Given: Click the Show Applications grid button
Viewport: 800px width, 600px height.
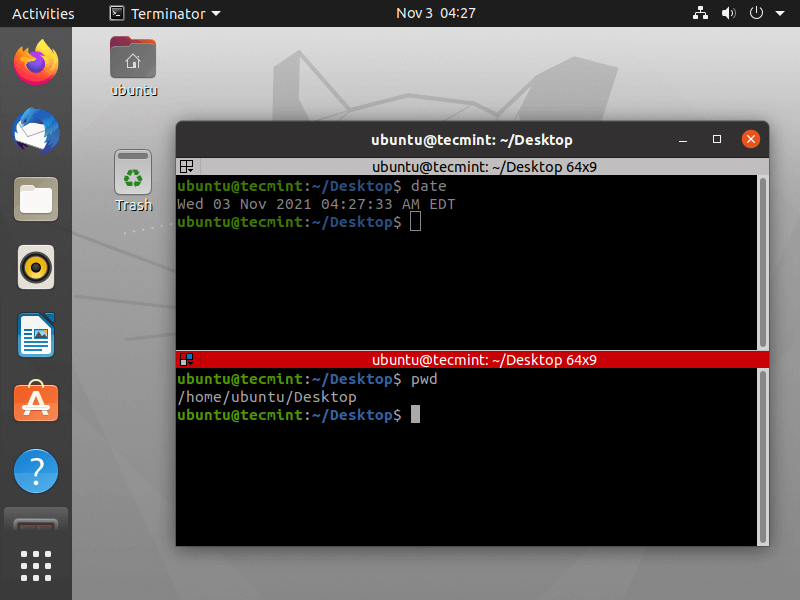Looking at the screenshot, I should 35,565.
